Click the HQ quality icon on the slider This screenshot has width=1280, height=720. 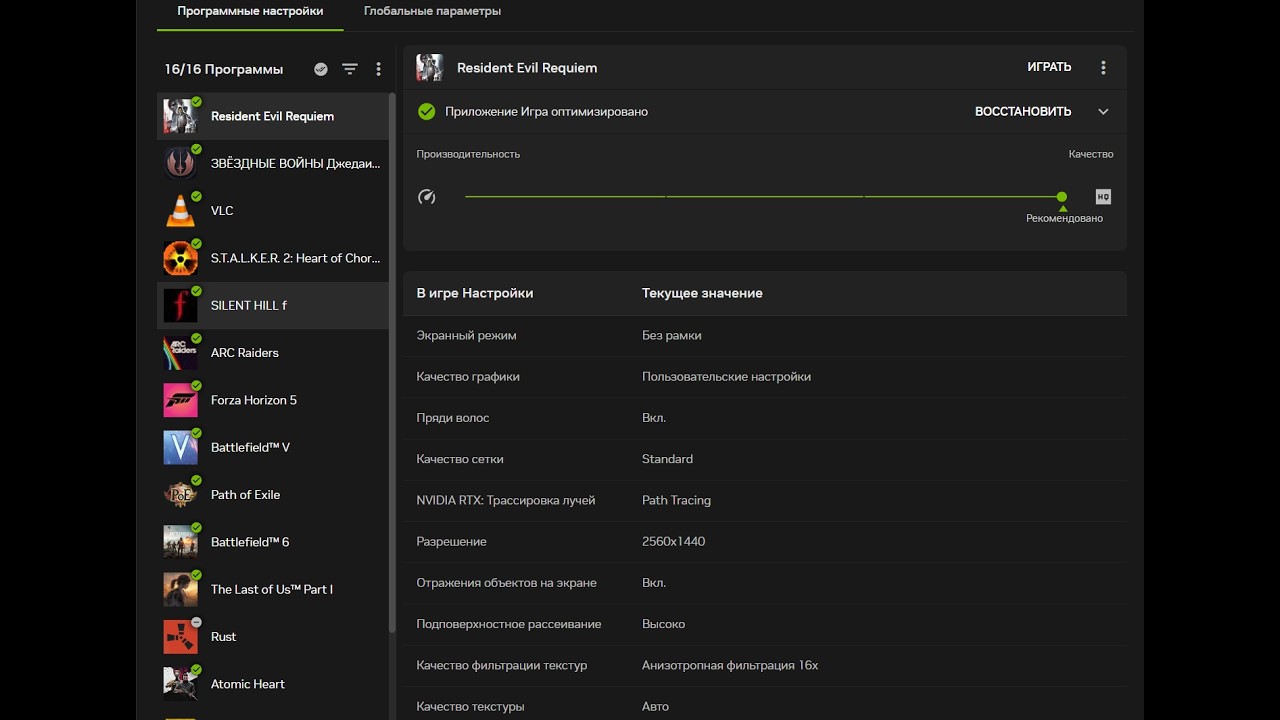pyautogui.click(x=1103, y=197)
